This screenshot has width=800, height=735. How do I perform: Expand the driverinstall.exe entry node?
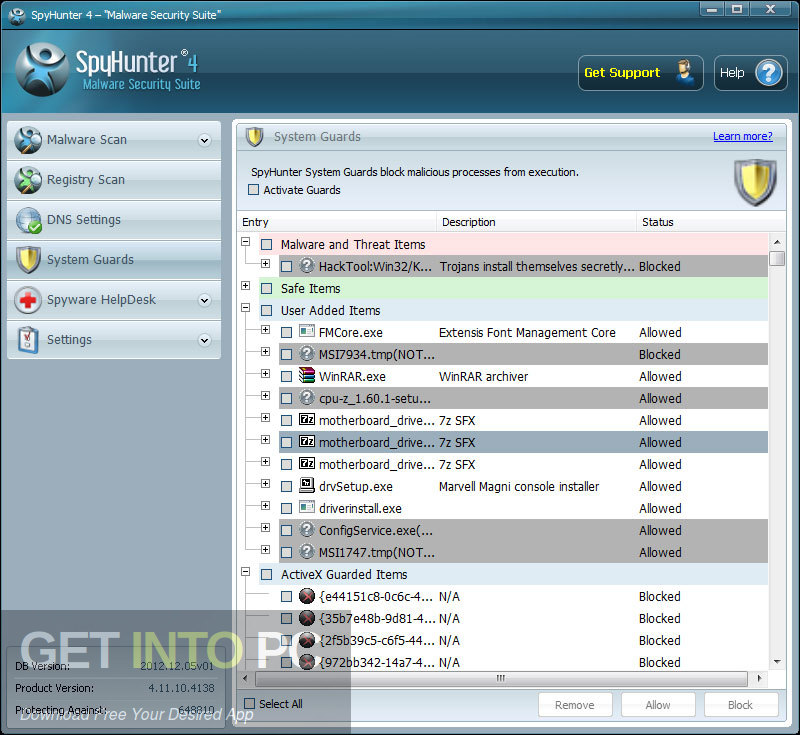click(265, 505)
